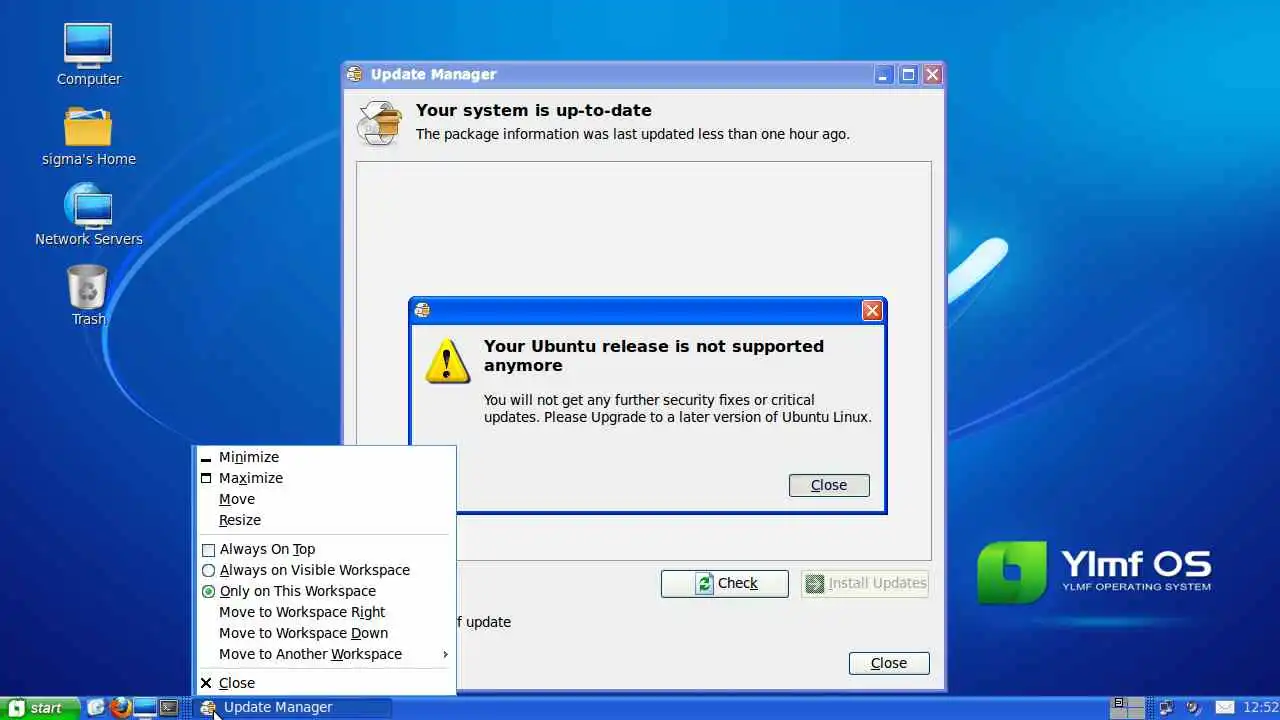Viewport: 1280px width, 720px height.
Task: Select Resize in the window menu
Action: click(x=324, y=520)
